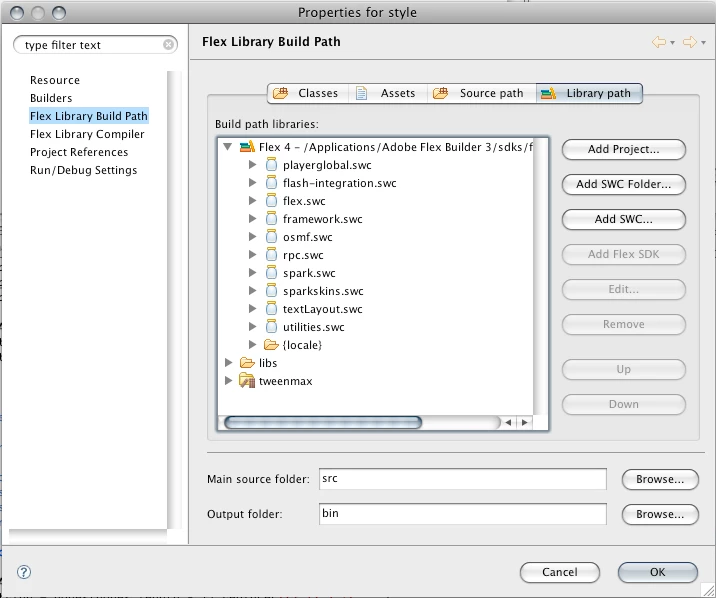Viewport: 716px width, 598px height.
Task: Expand the flex.swc node
Action: coord(252,201)
